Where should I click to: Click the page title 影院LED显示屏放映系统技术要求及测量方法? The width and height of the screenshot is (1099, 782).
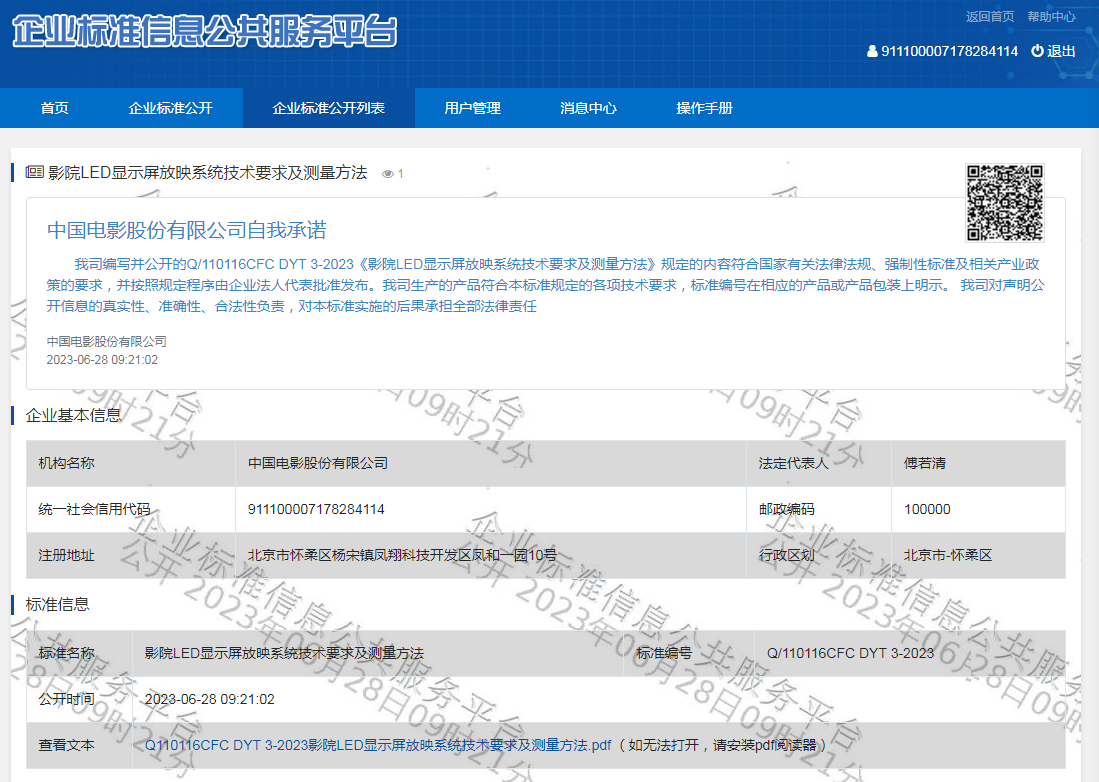[x=207, y=172]
